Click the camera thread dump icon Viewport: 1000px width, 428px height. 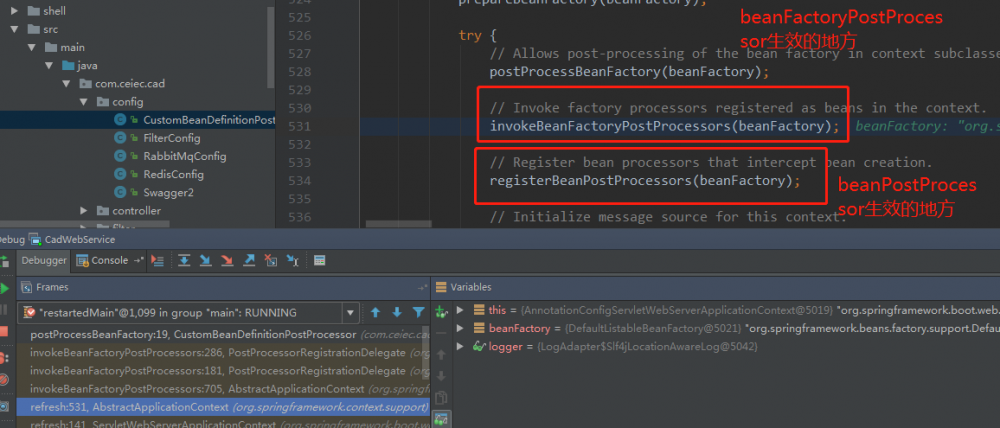tap(4, 406)
